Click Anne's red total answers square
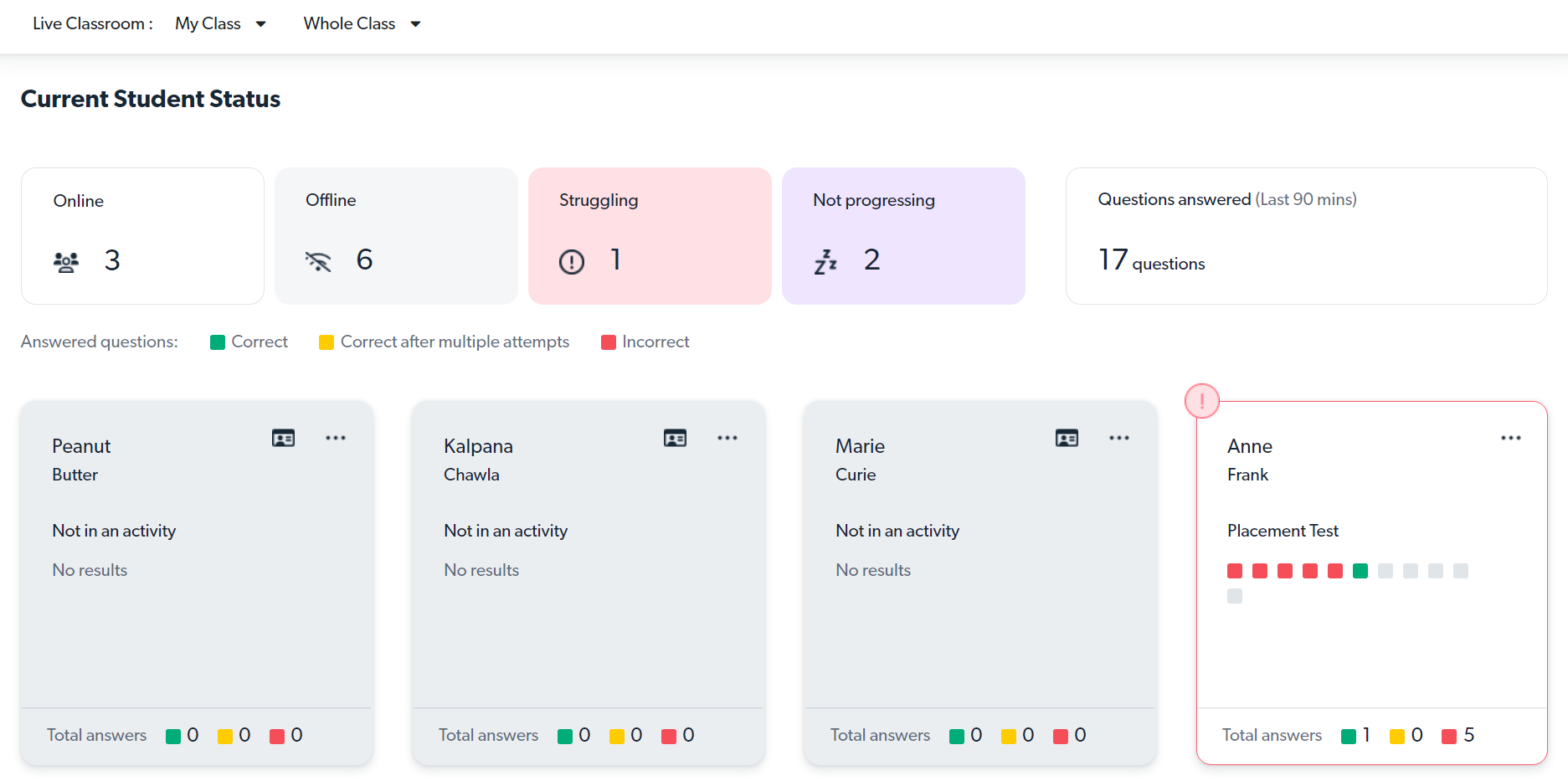This screenshot has width=1568, height=781. point(1449,736)
